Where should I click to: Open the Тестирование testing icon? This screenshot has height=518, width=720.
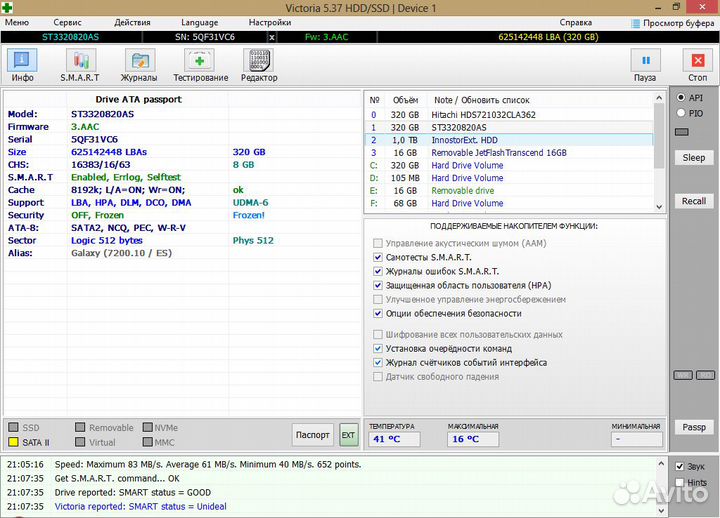pyautogui.click(x=200, y=62)
